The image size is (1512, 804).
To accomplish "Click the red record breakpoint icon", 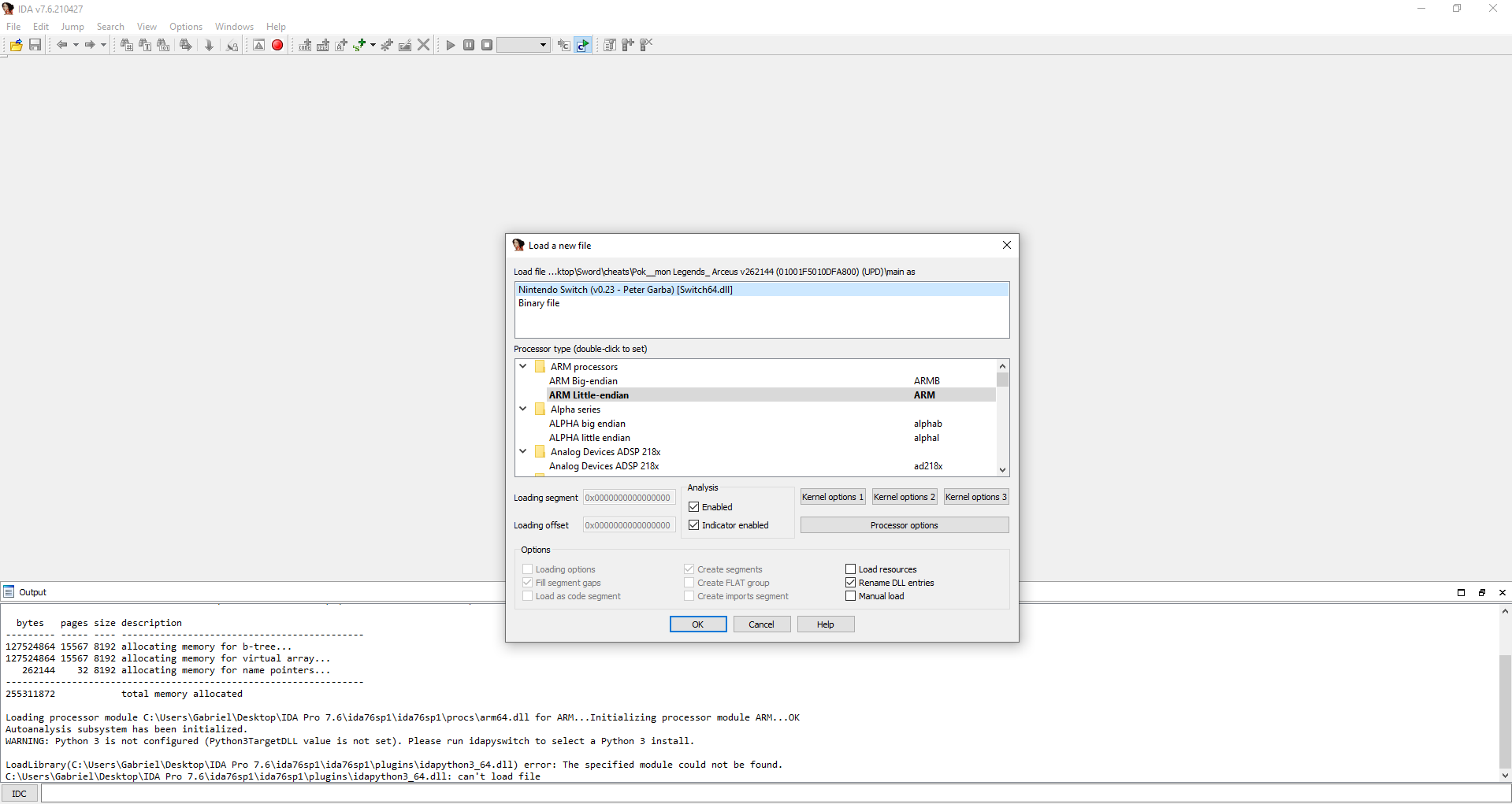I will (x=277, y=45).
